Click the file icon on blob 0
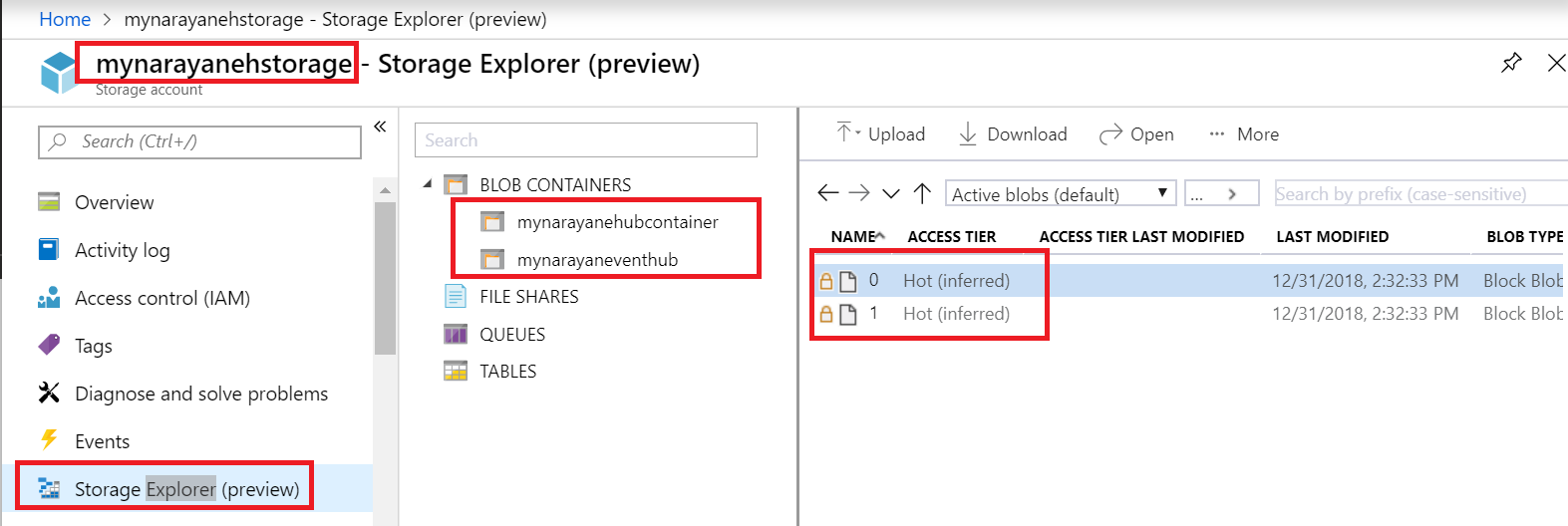 pyautogui.click(x=848, y=281)
